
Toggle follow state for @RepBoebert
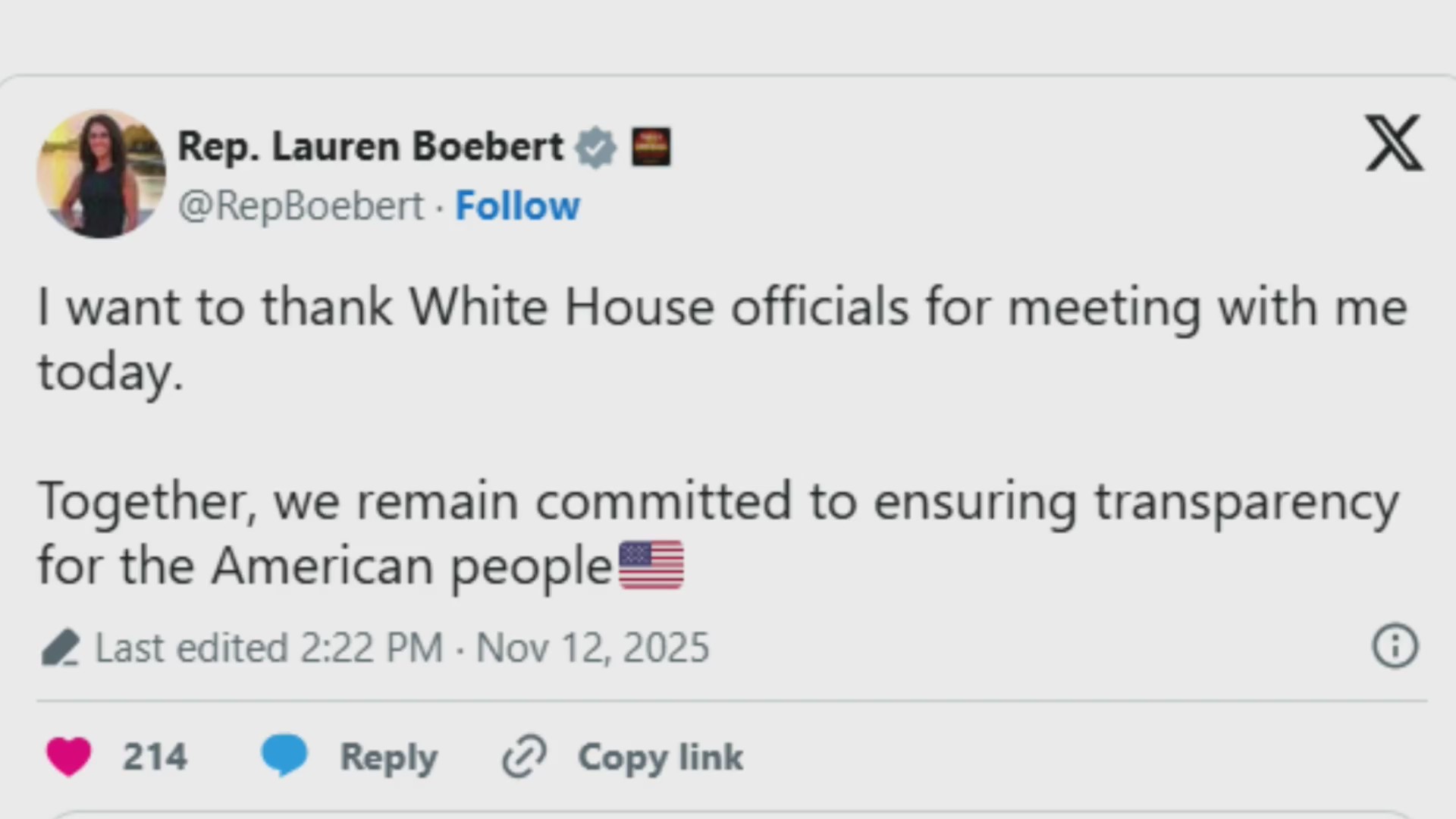pos(518,206)
